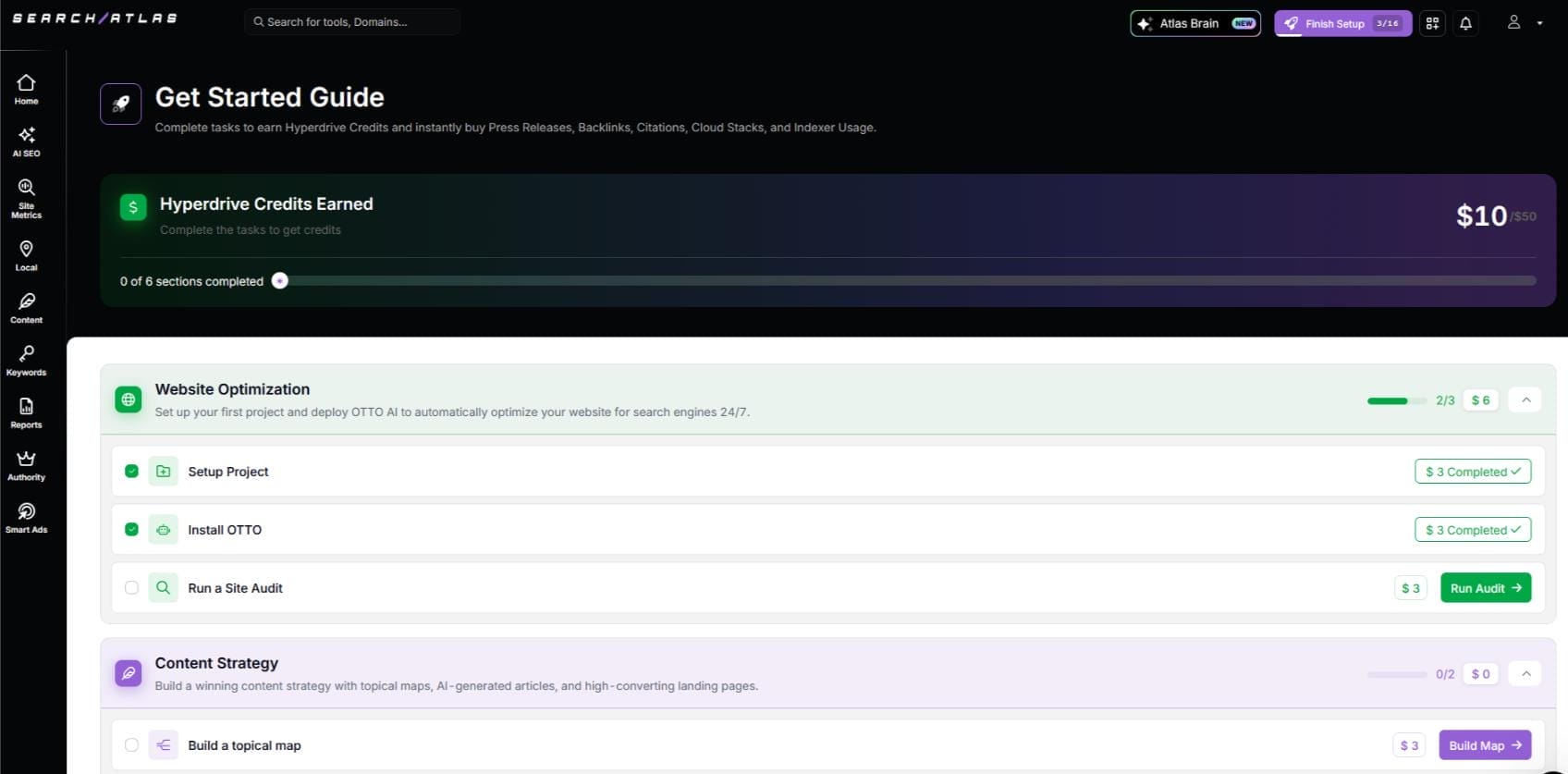Collapse the Website Optimization section
Image resolution: width=1568 pixels, height=774 pixels.
(x=1525, y=399)
